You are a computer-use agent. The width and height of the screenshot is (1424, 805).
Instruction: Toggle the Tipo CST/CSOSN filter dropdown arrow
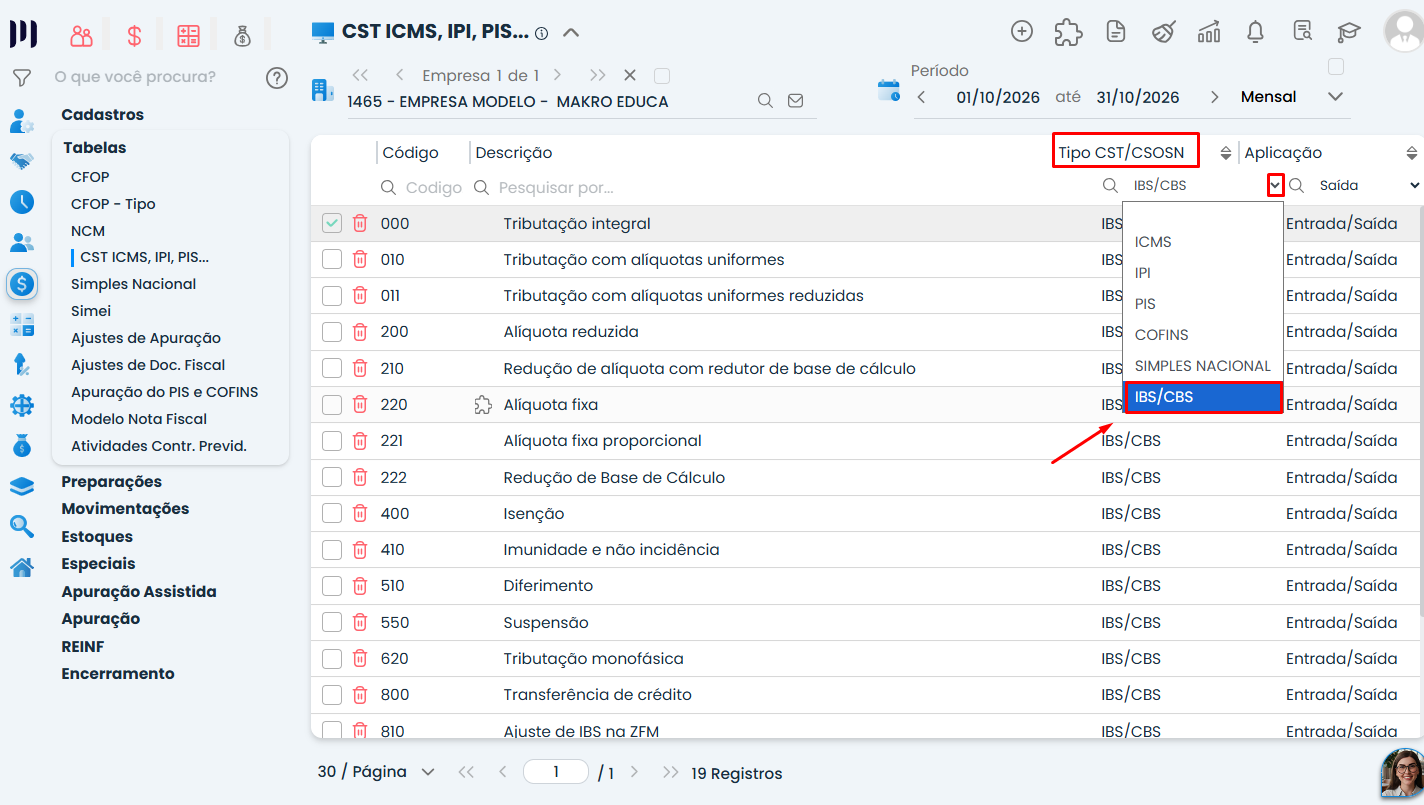click(x=1275, y=186)
